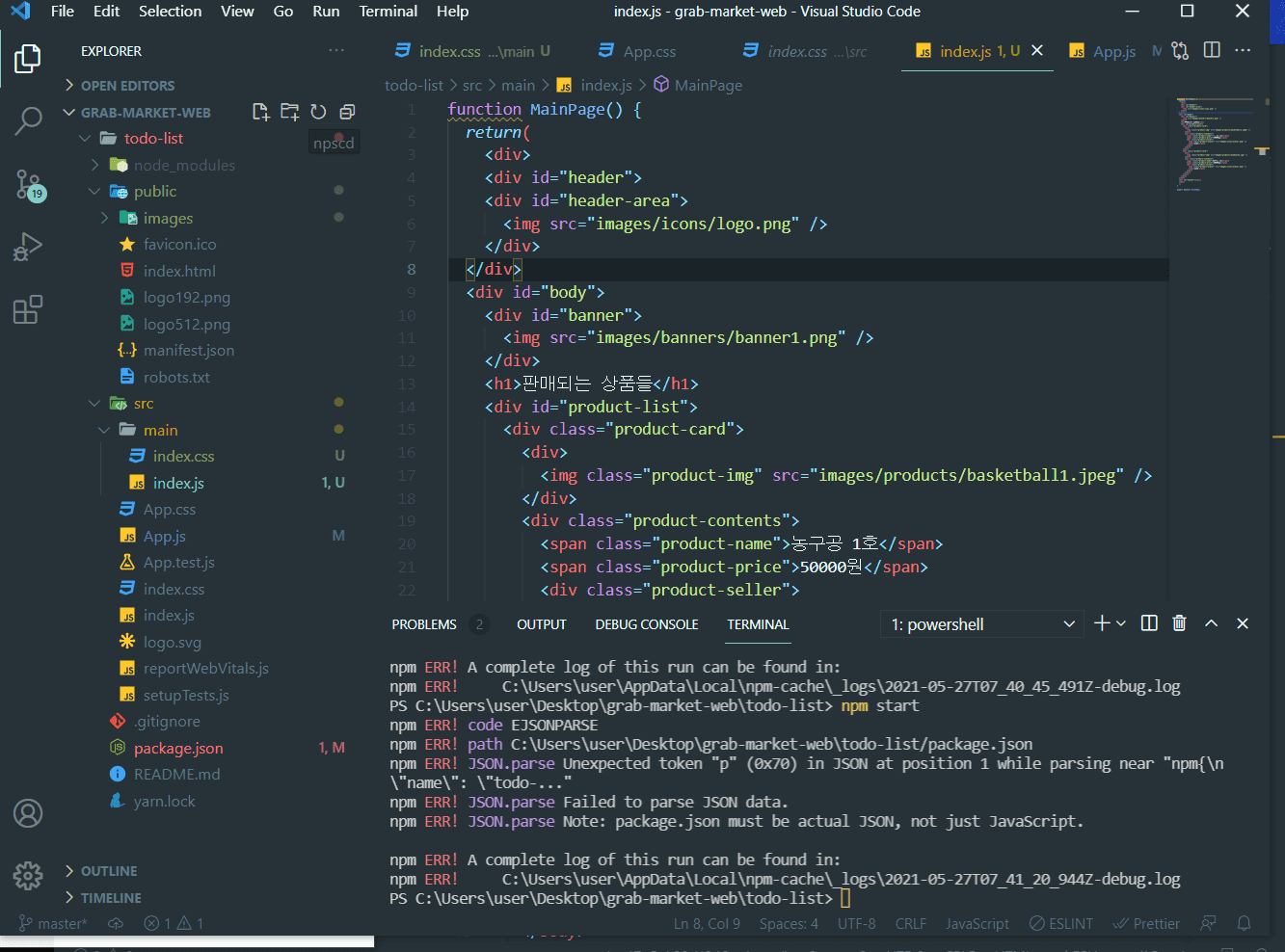
Task: Open package.json in the explorer
Action: pyautogui.click(x=178, y=748)
